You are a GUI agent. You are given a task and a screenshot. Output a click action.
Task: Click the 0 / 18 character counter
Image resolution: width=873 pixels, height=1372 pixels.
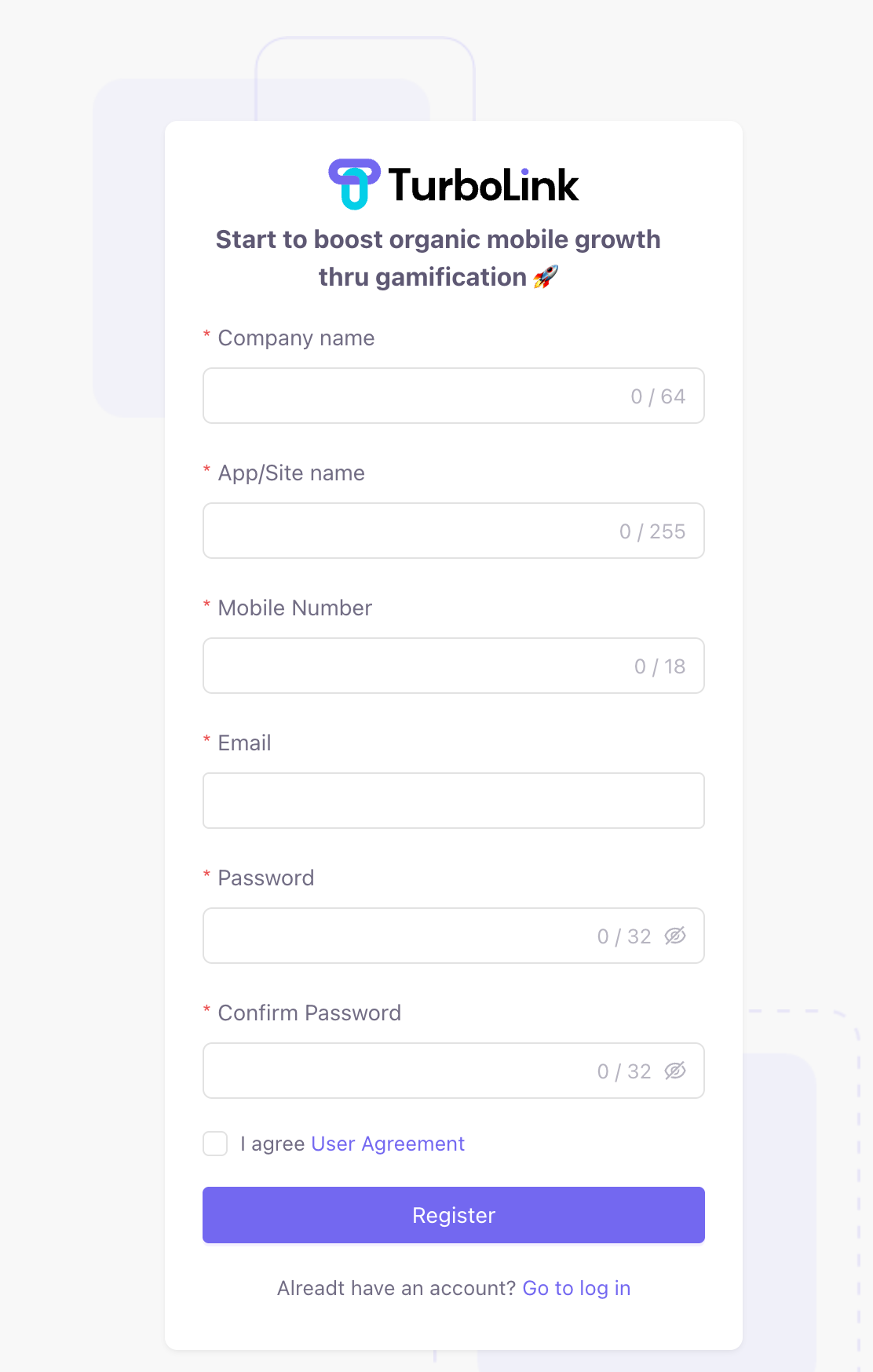(x=659, y=666)
